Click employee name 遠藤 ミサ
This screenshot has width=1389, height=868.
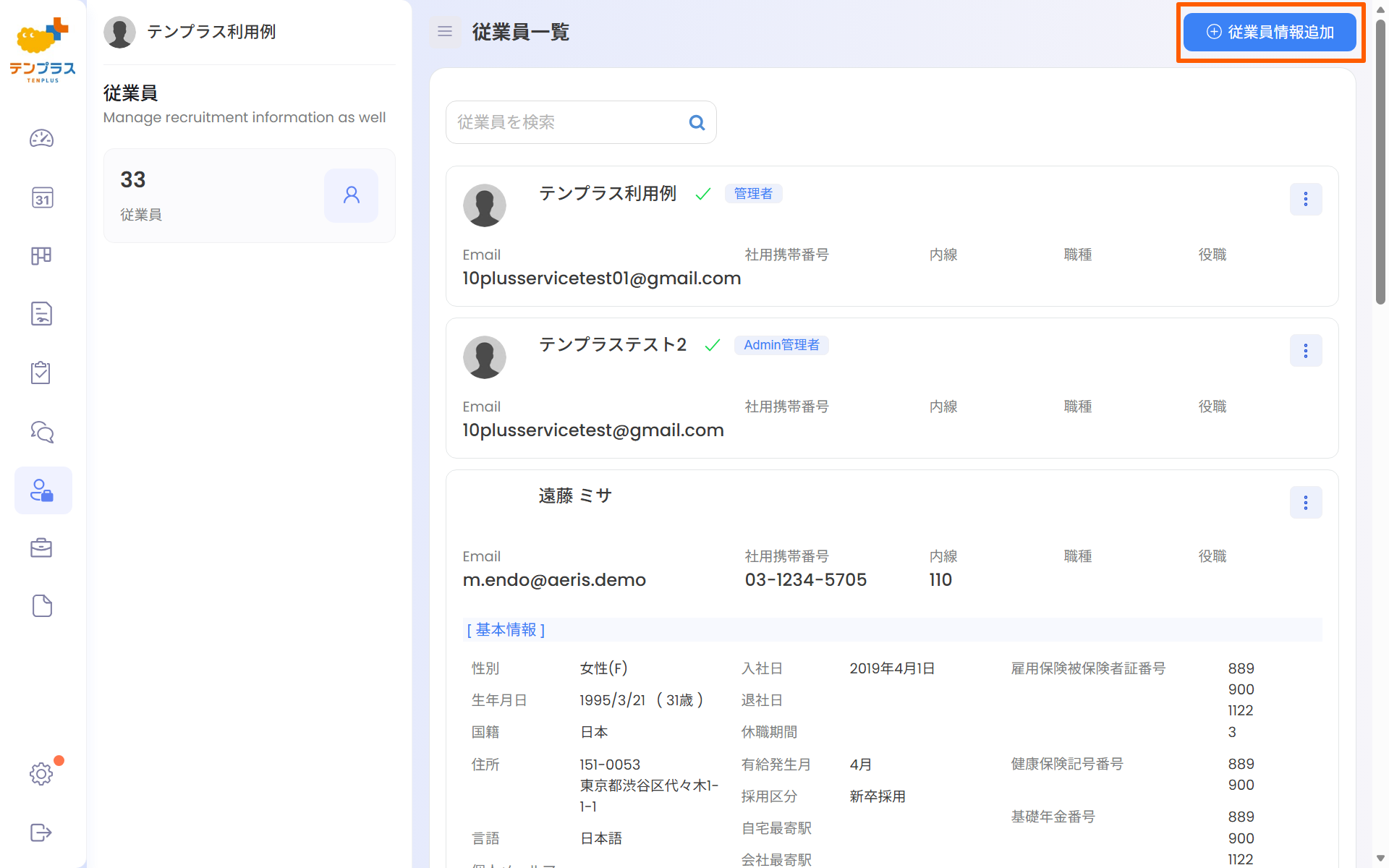(x=575, y=495)
